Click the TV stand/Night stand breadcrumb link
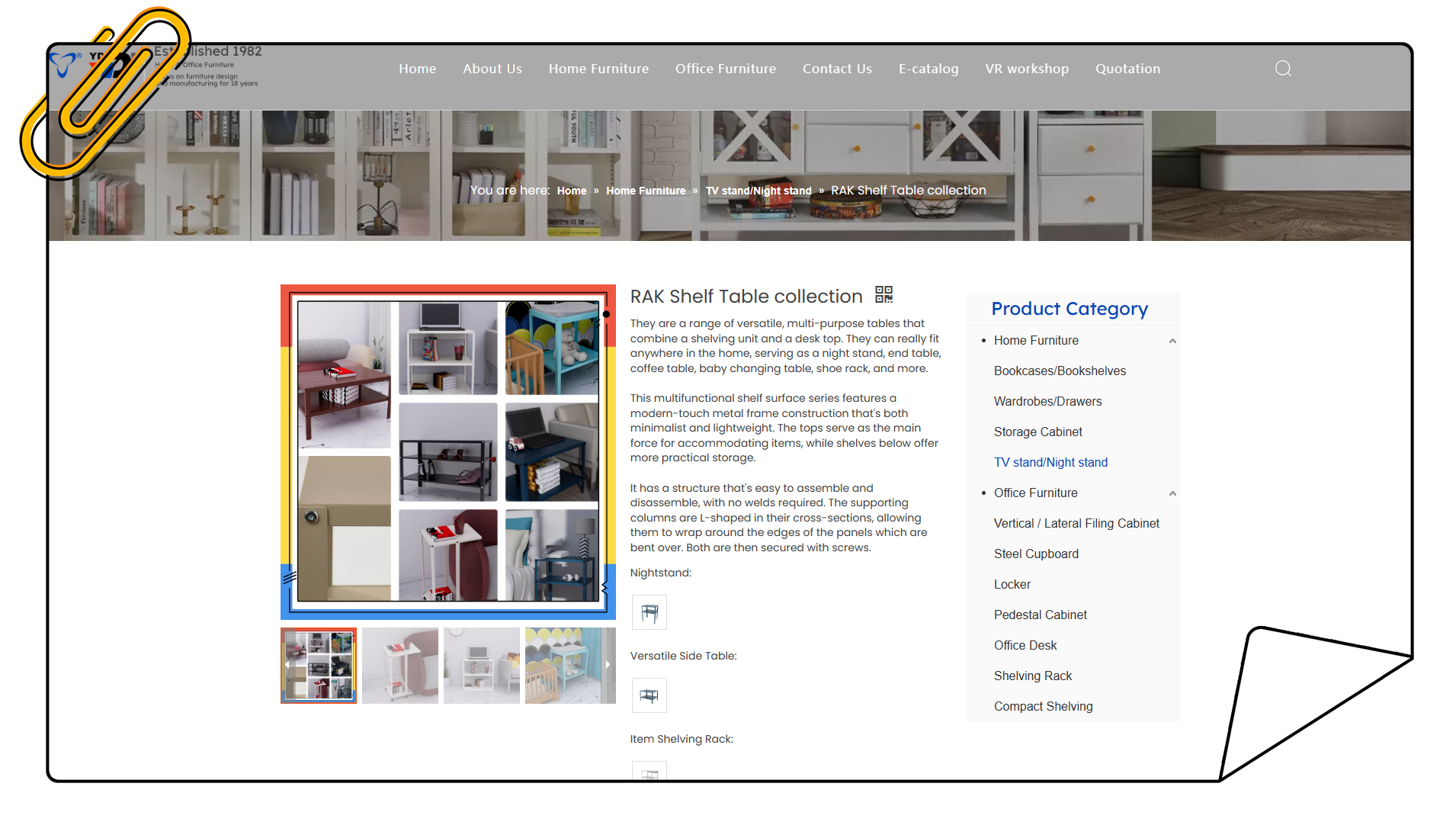The width and height of the screenshot is (1456, 825). coord(758,191)
